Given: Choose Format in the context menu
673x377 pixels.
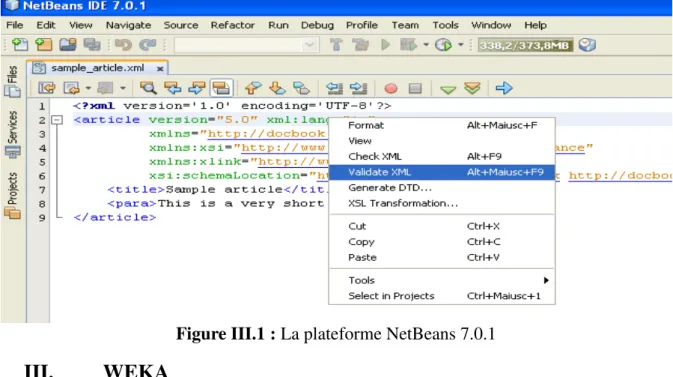Looking at the screenshot, I should (442, 125).
